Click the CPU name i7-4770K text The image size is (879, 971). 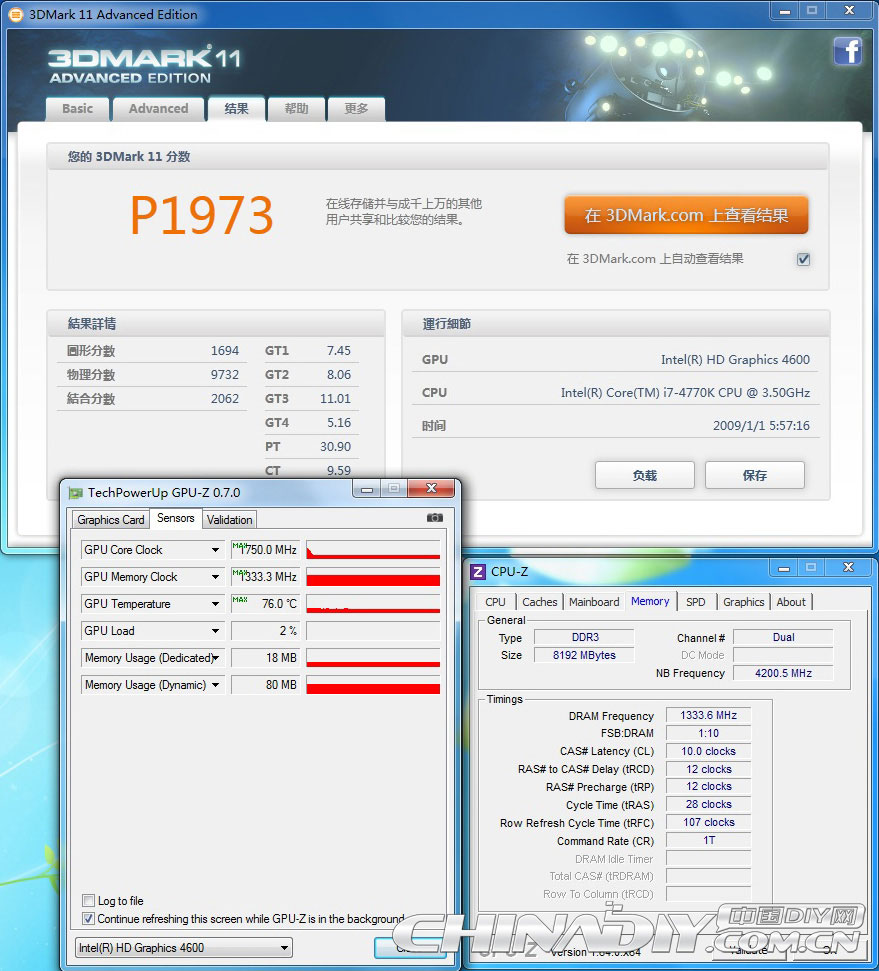click(685, 393)
